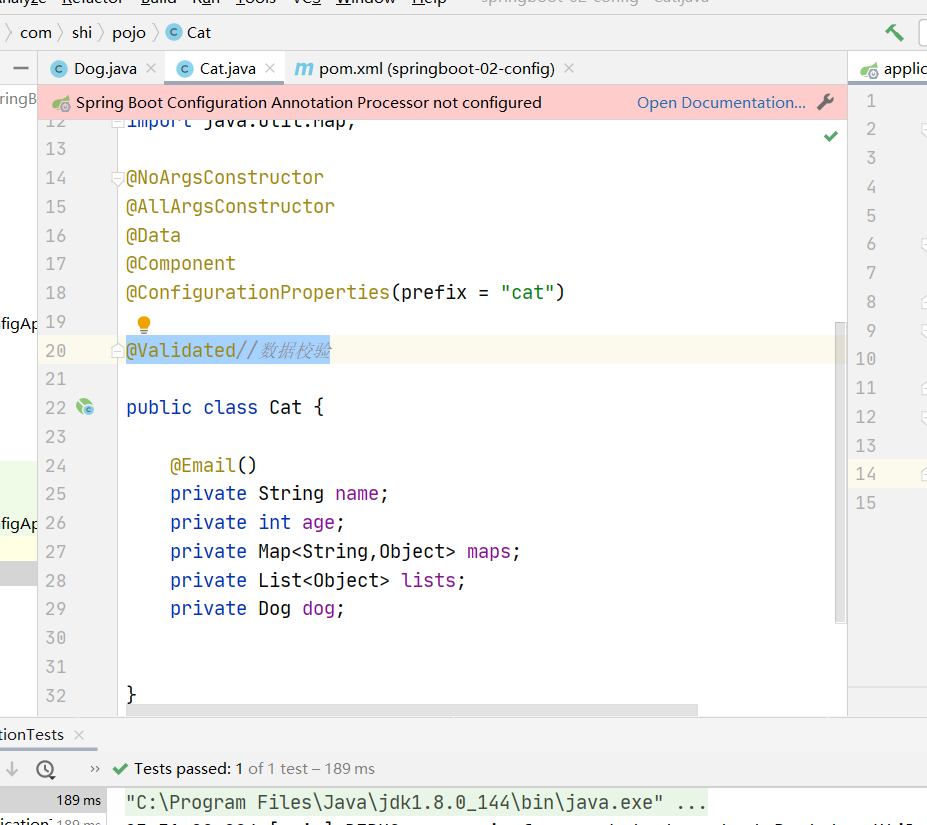Viewport: 927px width, 825px height.
Task: Click the "cat" prefix string
Action: (527, 292)
